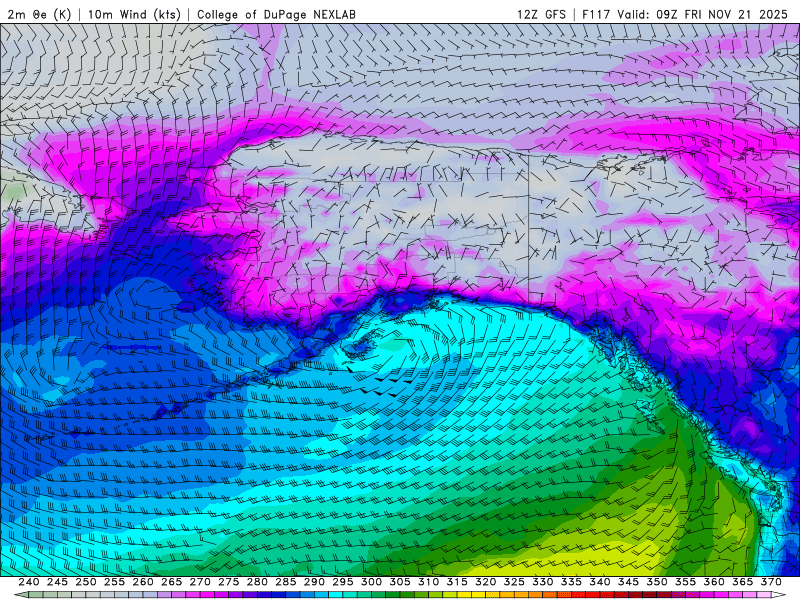Screen dimensions: 800x600
Task: Click the '12Z GFS' model run label
Action: coord(541,14)
